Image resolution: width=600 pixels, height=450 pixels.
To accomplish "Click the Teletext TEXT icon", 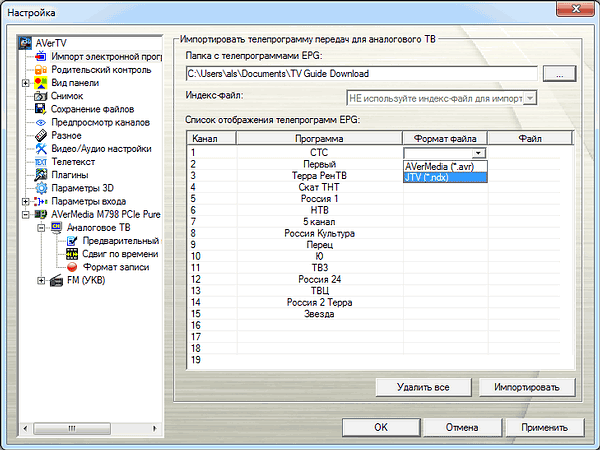I will 41,162.
